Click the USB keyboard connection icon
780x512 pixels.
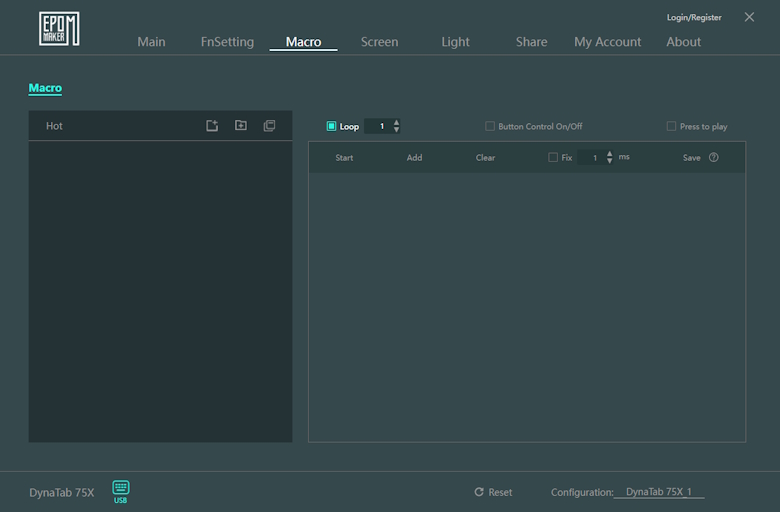pyautogui.click(x=121, y=488)
